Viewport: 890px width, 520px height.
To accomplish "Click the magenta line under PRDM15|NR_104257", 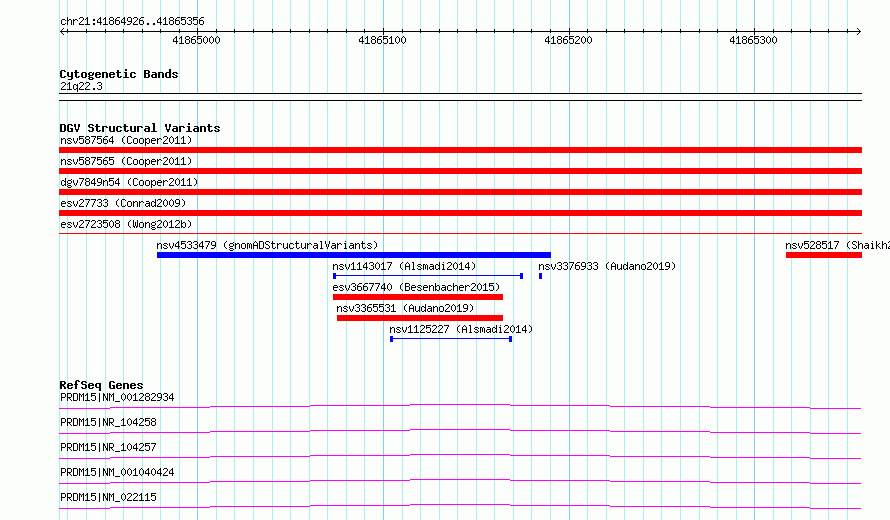I will (x=460, y=456).
